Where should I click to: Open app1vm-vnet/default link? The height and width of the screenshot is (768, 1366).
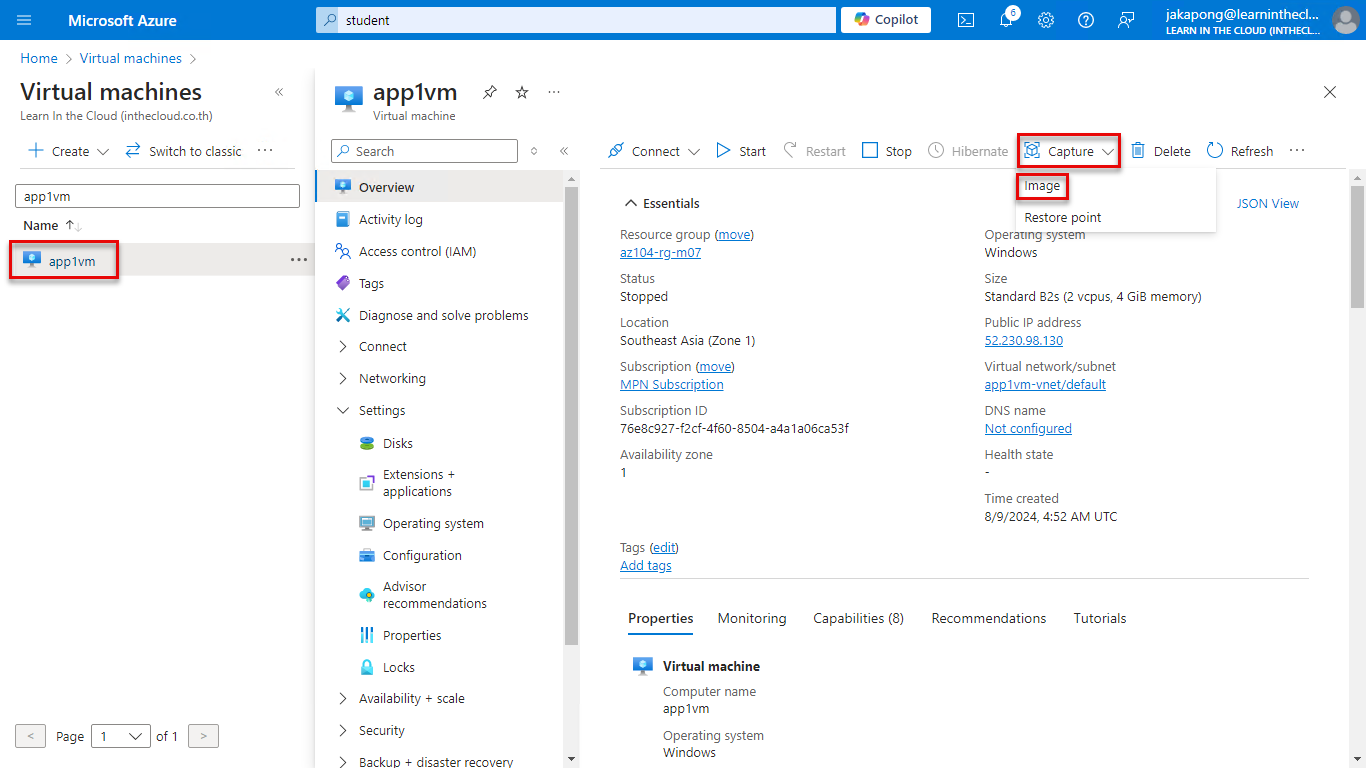pyautogui.click(x=1045, y=385)
